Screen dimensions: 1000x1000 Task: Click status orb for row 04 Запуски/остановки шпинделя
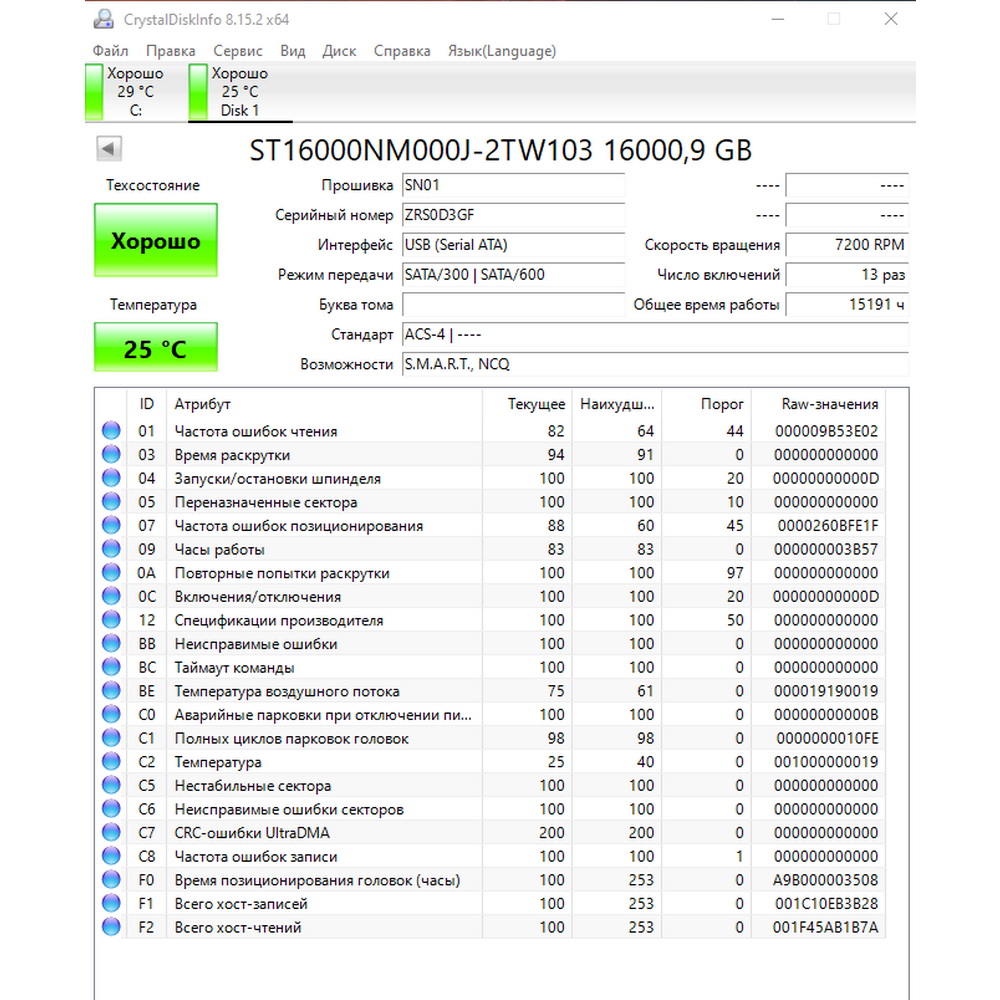(x=111, y=478)
